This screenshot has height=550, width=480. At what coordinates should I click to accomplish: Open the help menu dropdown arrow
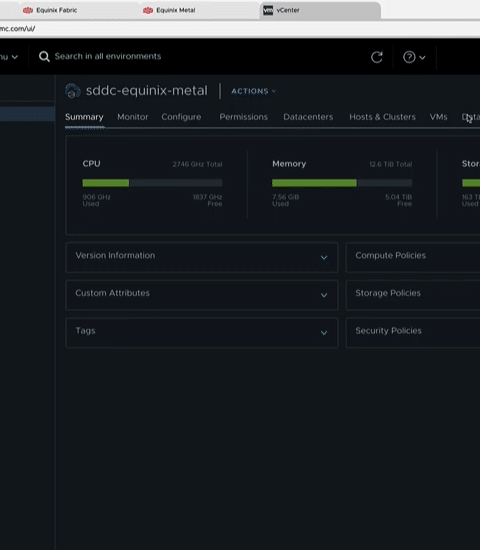point(422,57)
